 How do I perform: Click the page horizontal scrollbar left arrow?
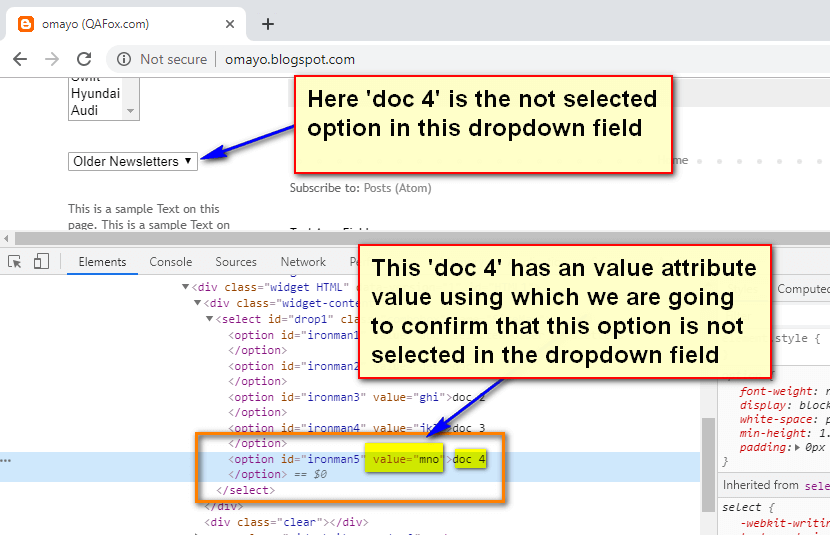click(x=6, y=238)
